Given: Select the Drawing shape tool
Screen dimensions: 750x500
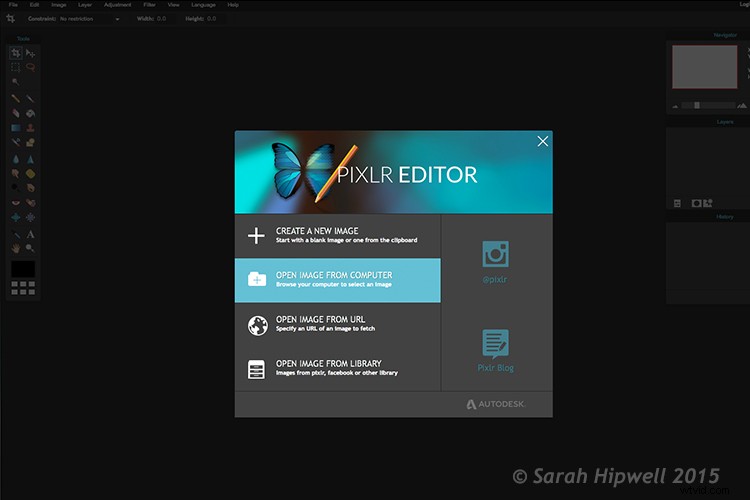Looking at the screenshot, I should point(31,142).
